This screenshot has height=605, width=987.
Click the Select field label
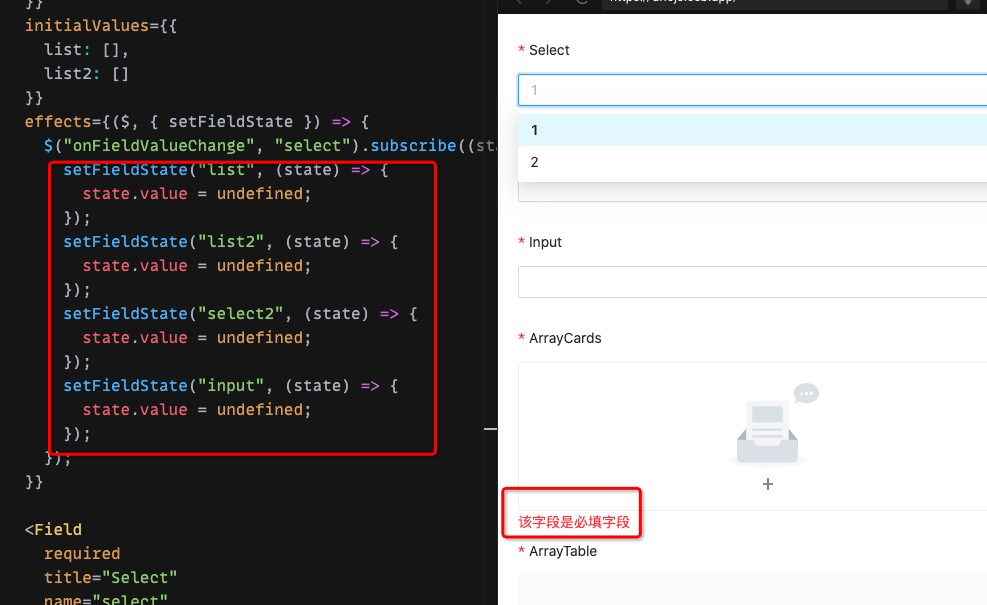pyautogui.click(x=549, y=50)
